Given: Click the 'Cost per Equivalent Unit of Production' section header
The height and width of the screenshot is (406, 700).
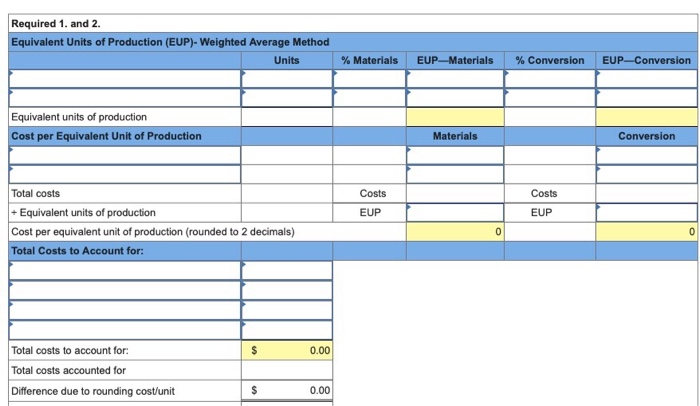Looking at the screenshot, I should [106, 136].
